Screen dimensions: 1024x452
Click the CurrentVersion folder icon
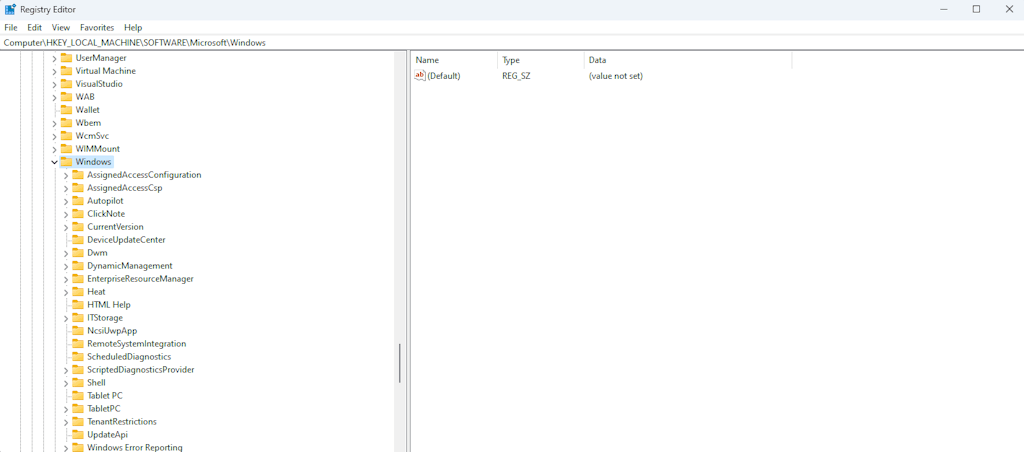pyautogui.click(x=78, y=227)
